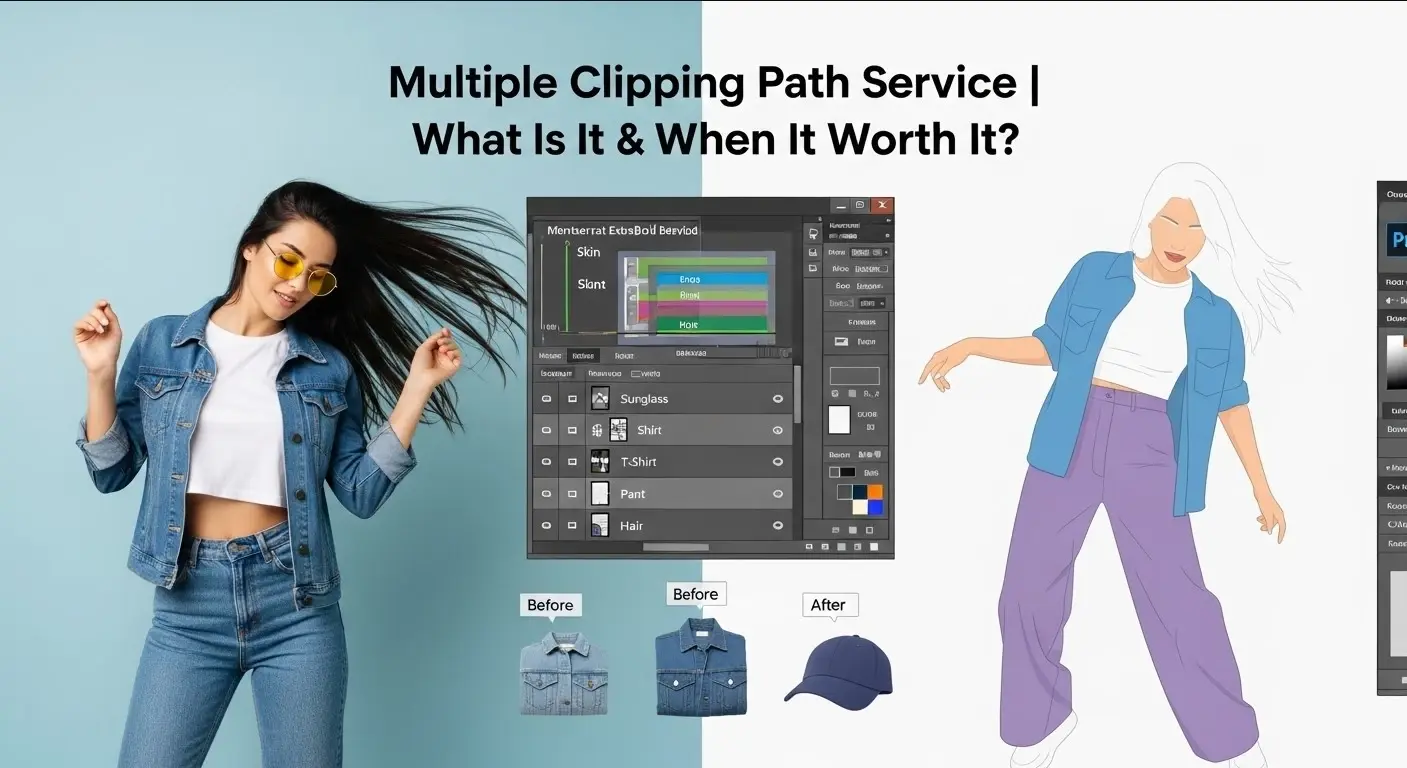The width and height of the screenshot is (1407, 768).
Task: Click the move tool icon in the side toolbar
Action: tap(812, 232)
